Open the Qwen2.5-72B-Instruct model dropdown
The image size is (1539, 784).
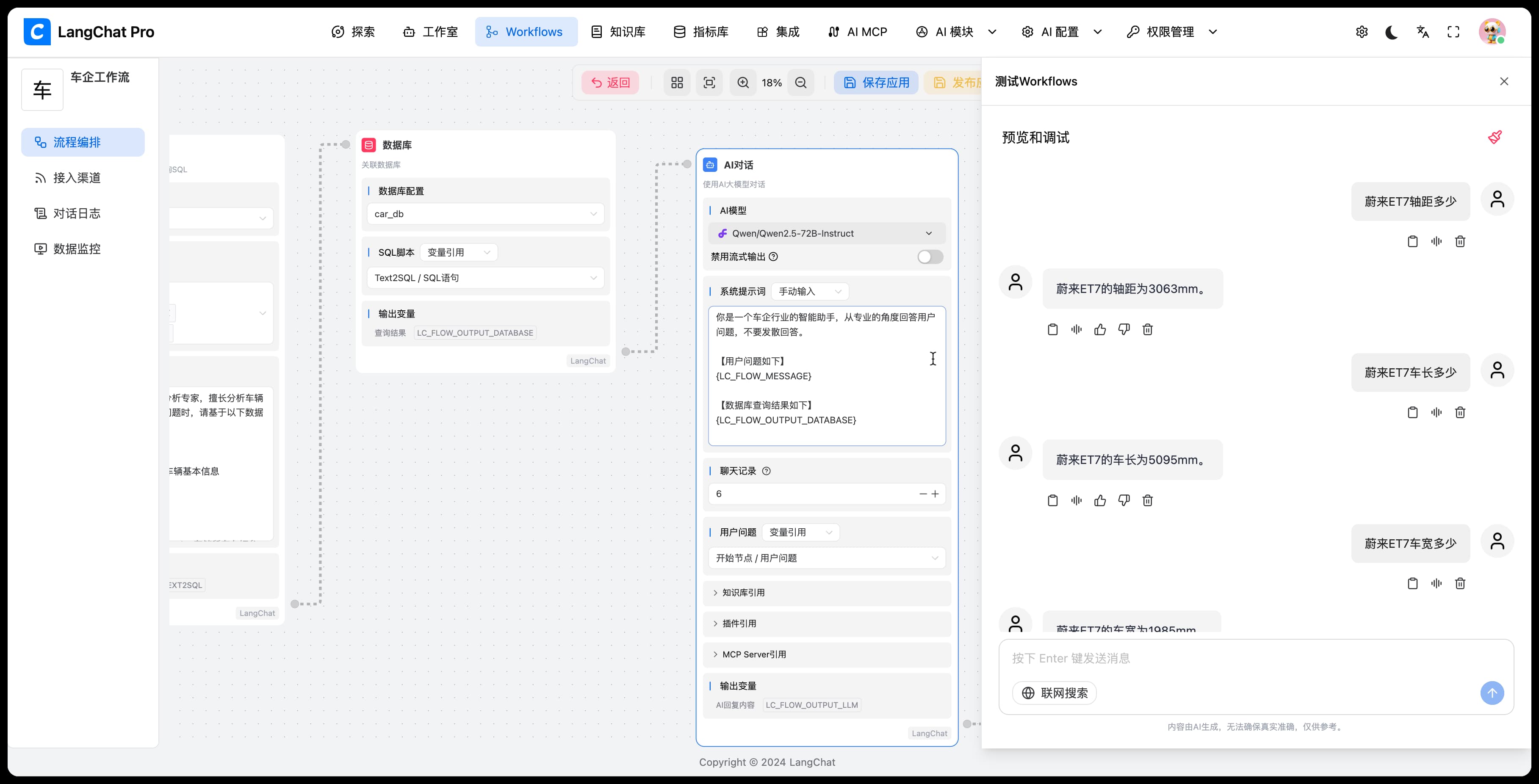827,234
